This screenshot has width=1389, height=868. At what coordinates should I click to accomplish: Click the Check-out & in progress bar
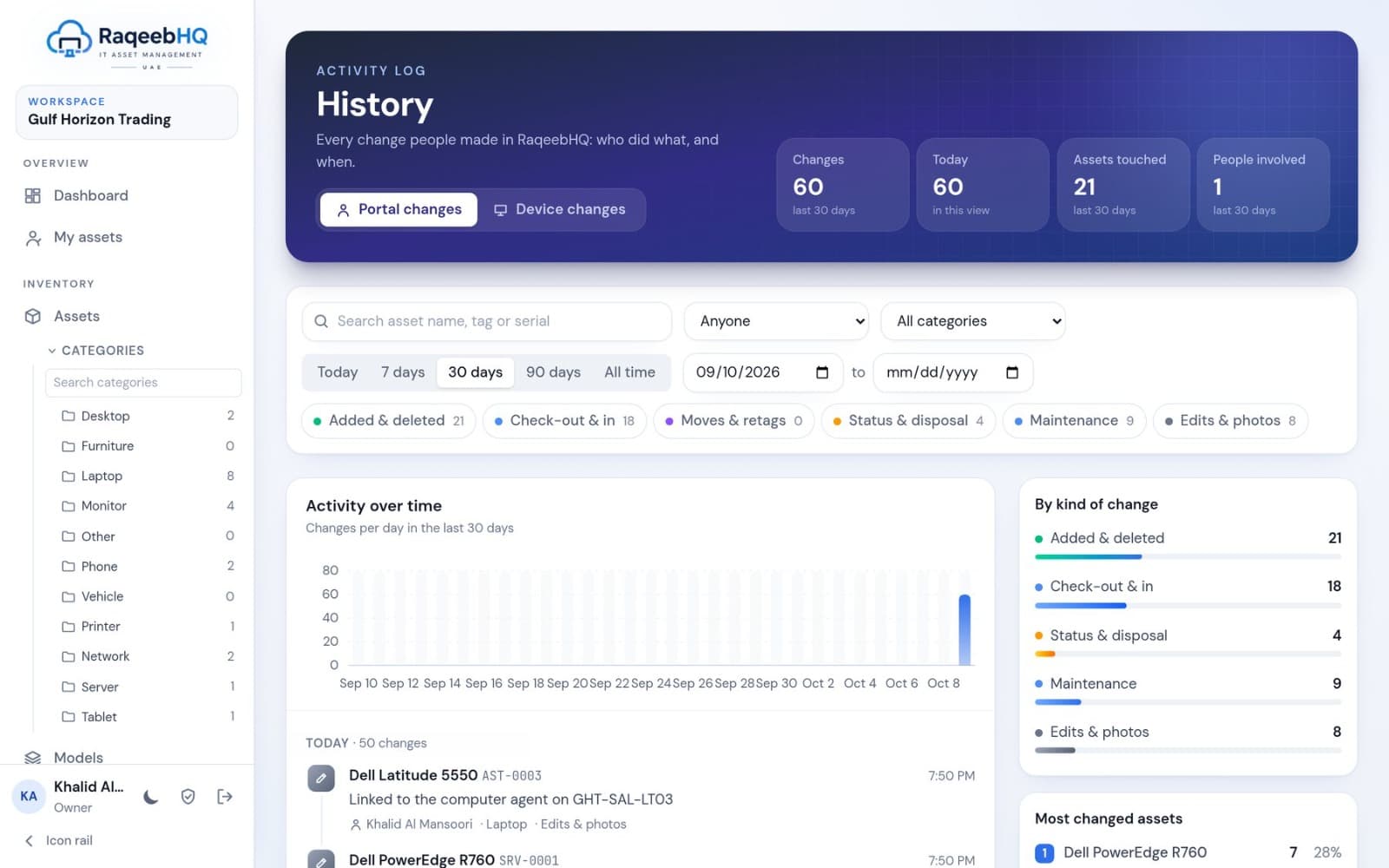1188,605
